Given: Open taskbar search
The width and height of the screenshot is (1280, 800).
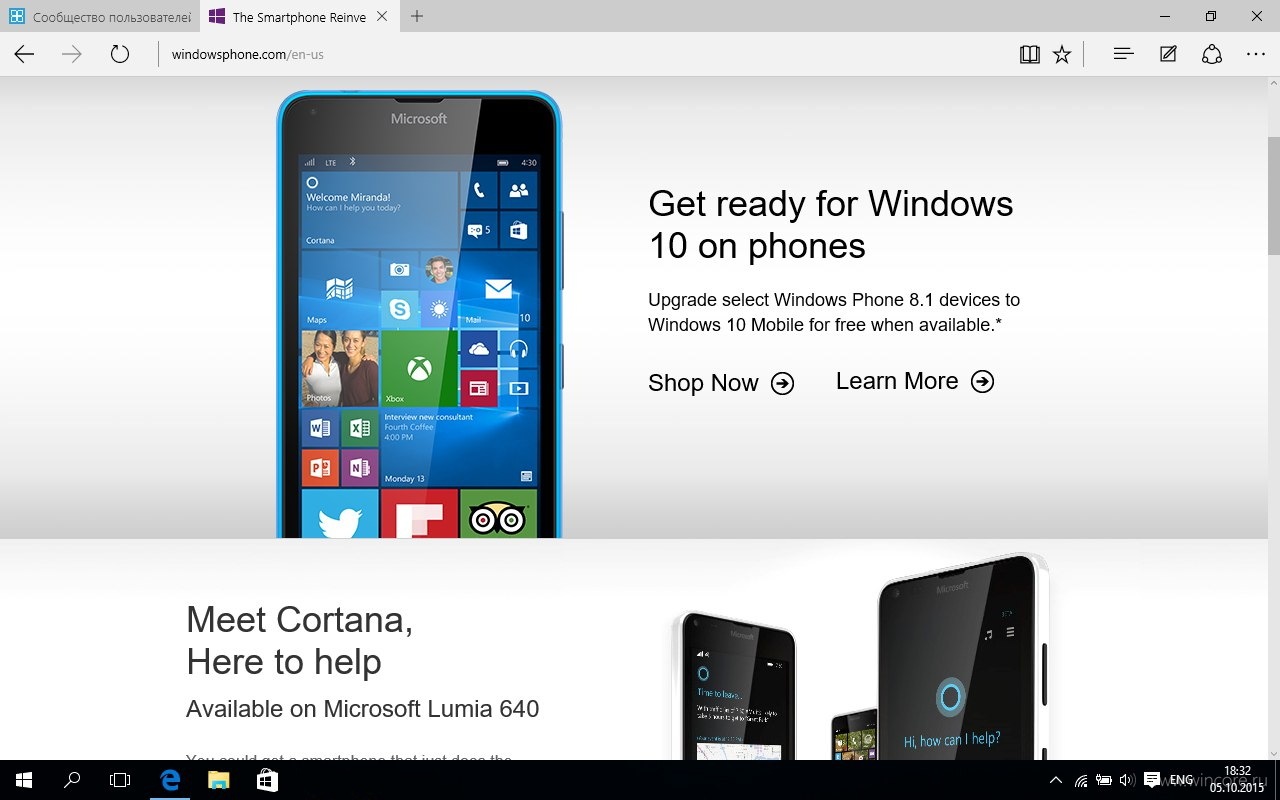Looking at the screenshot, I should (72, 780).
